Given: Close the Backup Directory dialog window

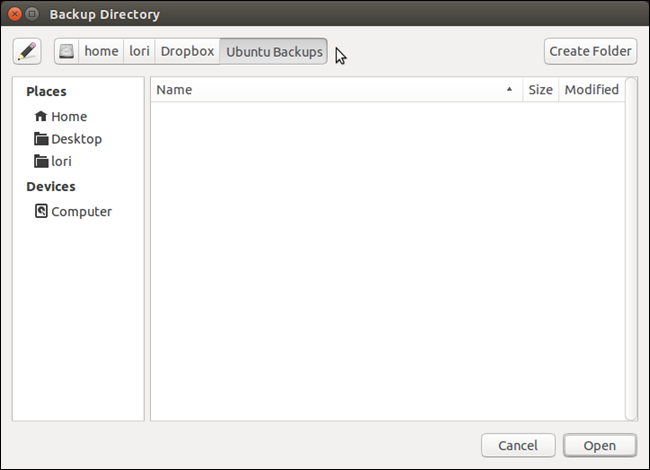Looking at the screenshot, I should click(12, 14).
